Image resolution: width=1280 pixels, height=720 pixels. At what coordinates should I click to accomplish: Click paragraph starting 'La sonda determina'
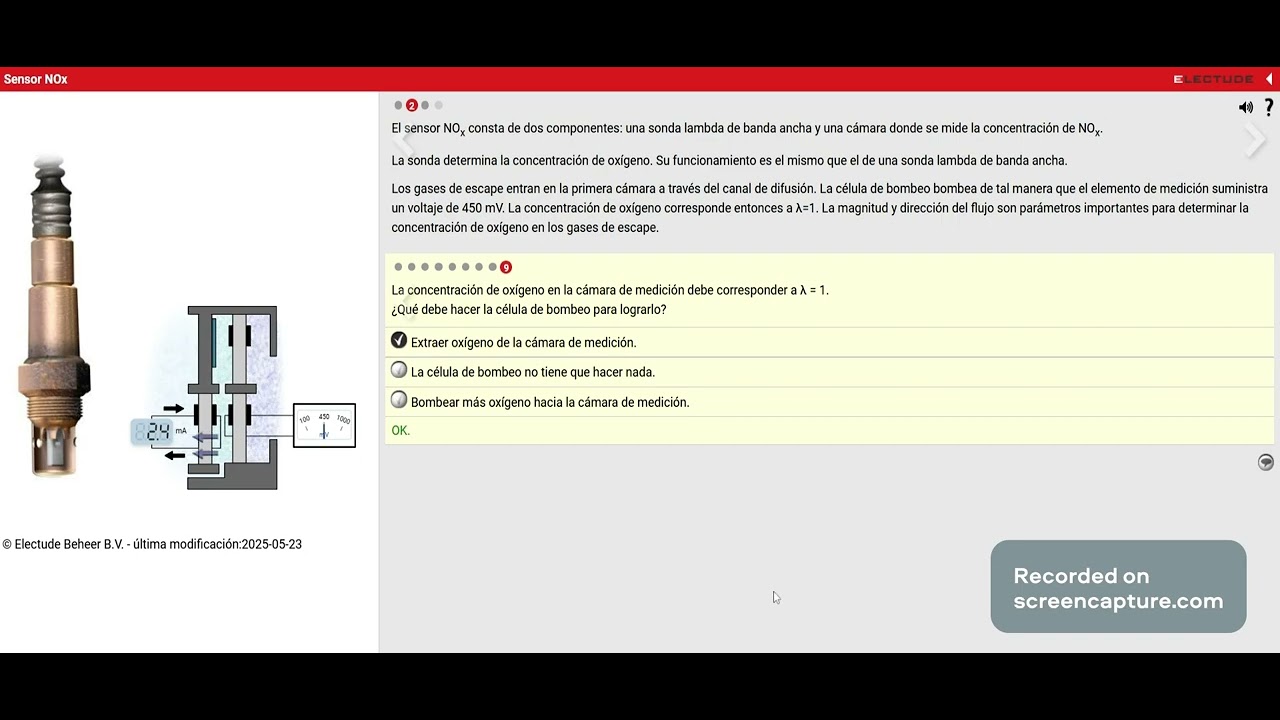click(729, 160)
